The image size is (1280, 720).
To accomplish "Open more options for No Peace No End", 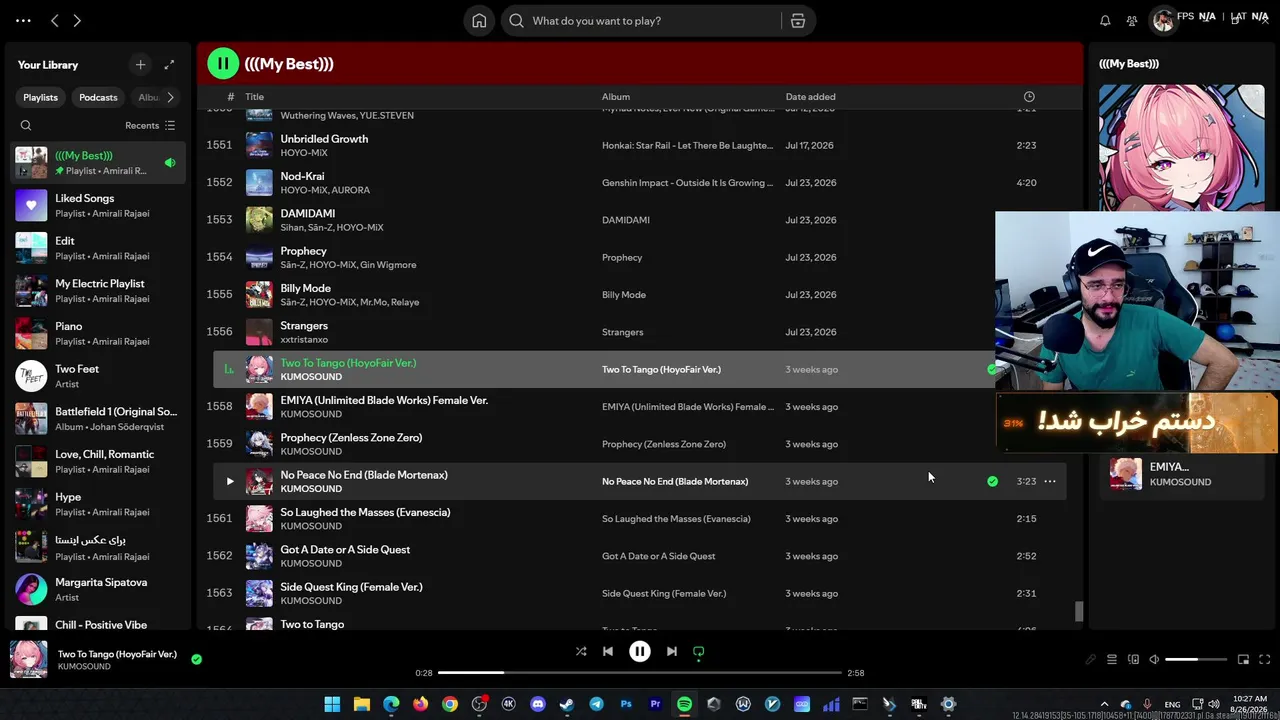I will click(x=1050, y=482).
